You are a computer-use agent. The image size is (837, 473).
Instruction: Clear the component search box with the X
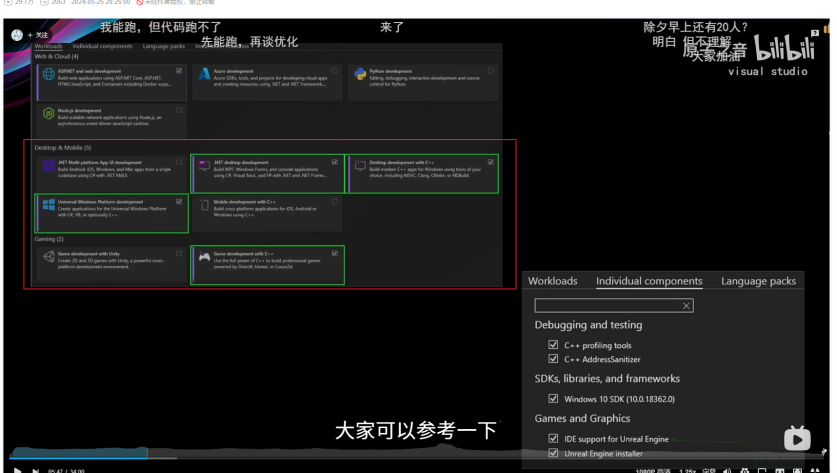686,306
